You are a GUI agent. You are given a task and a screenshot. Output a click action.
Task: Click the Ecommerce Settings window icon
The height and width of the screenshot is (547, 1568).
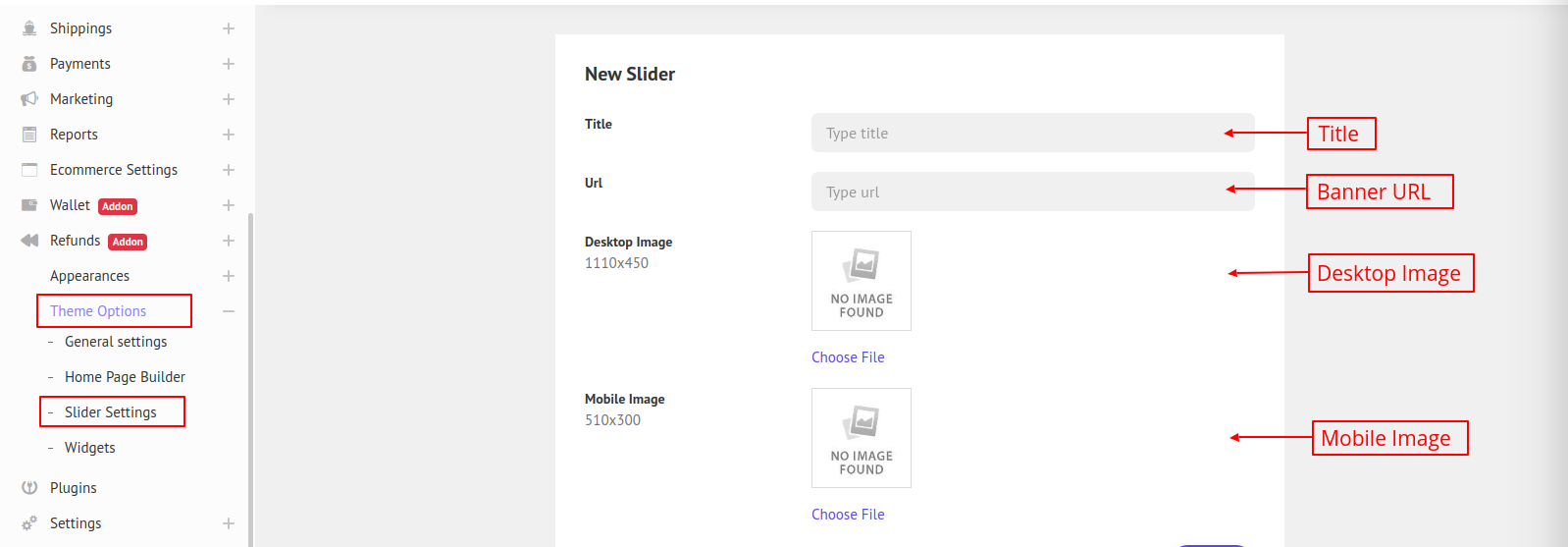click(x=29, y=170)
